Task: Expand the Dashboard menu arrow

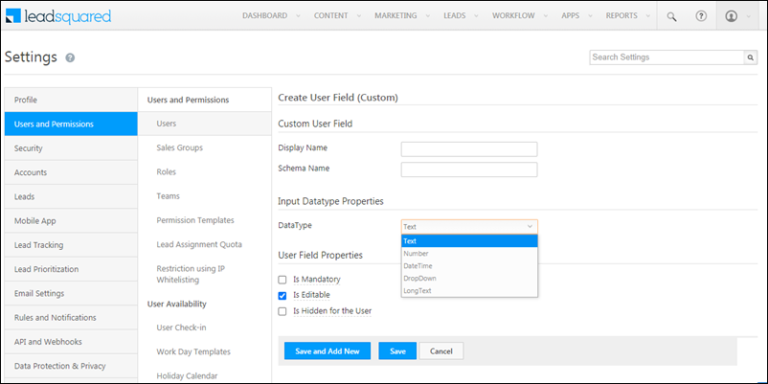Action: pos(298,16)
